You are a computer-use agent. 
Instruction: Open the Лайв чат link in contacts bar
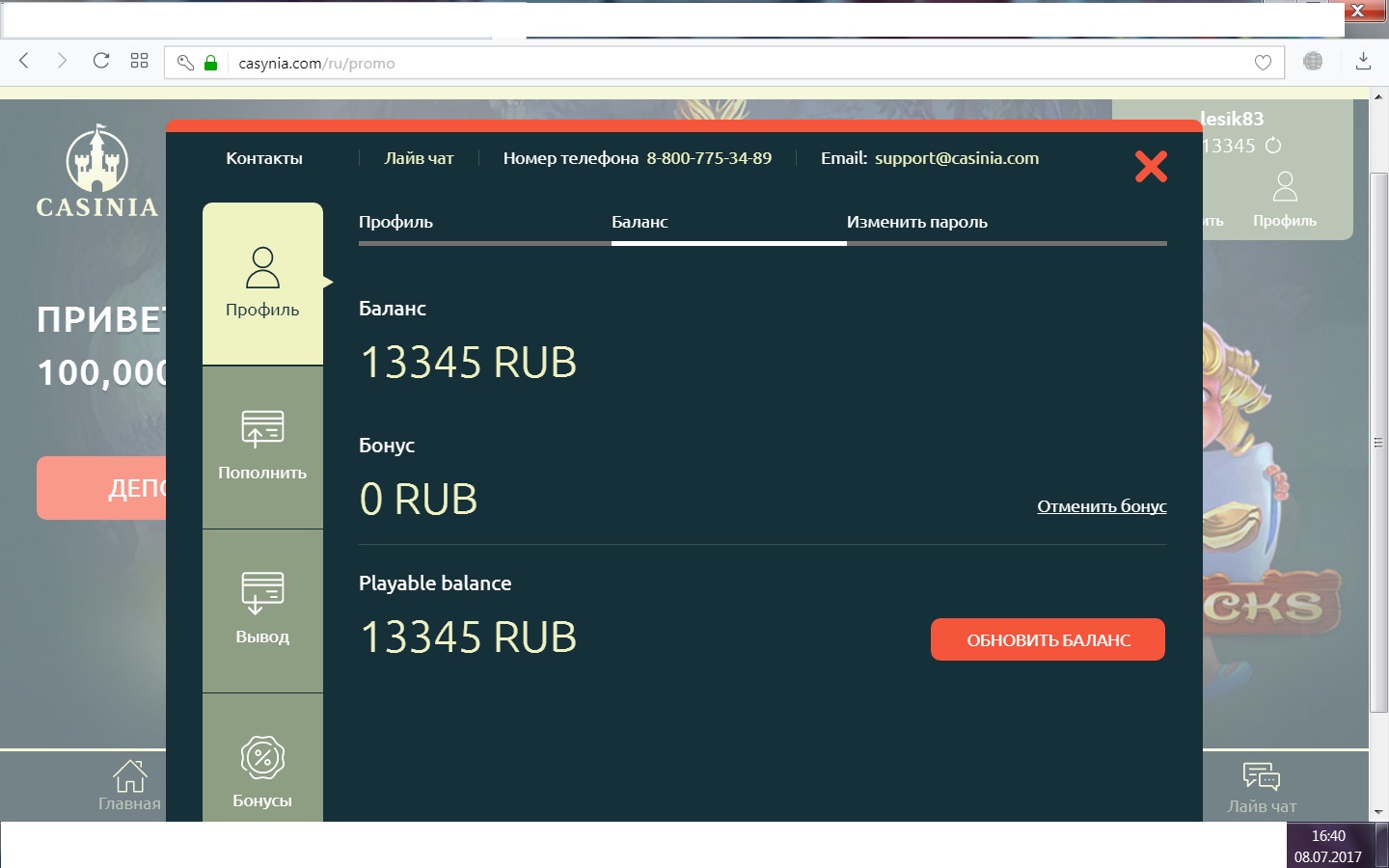coord(419,158)
